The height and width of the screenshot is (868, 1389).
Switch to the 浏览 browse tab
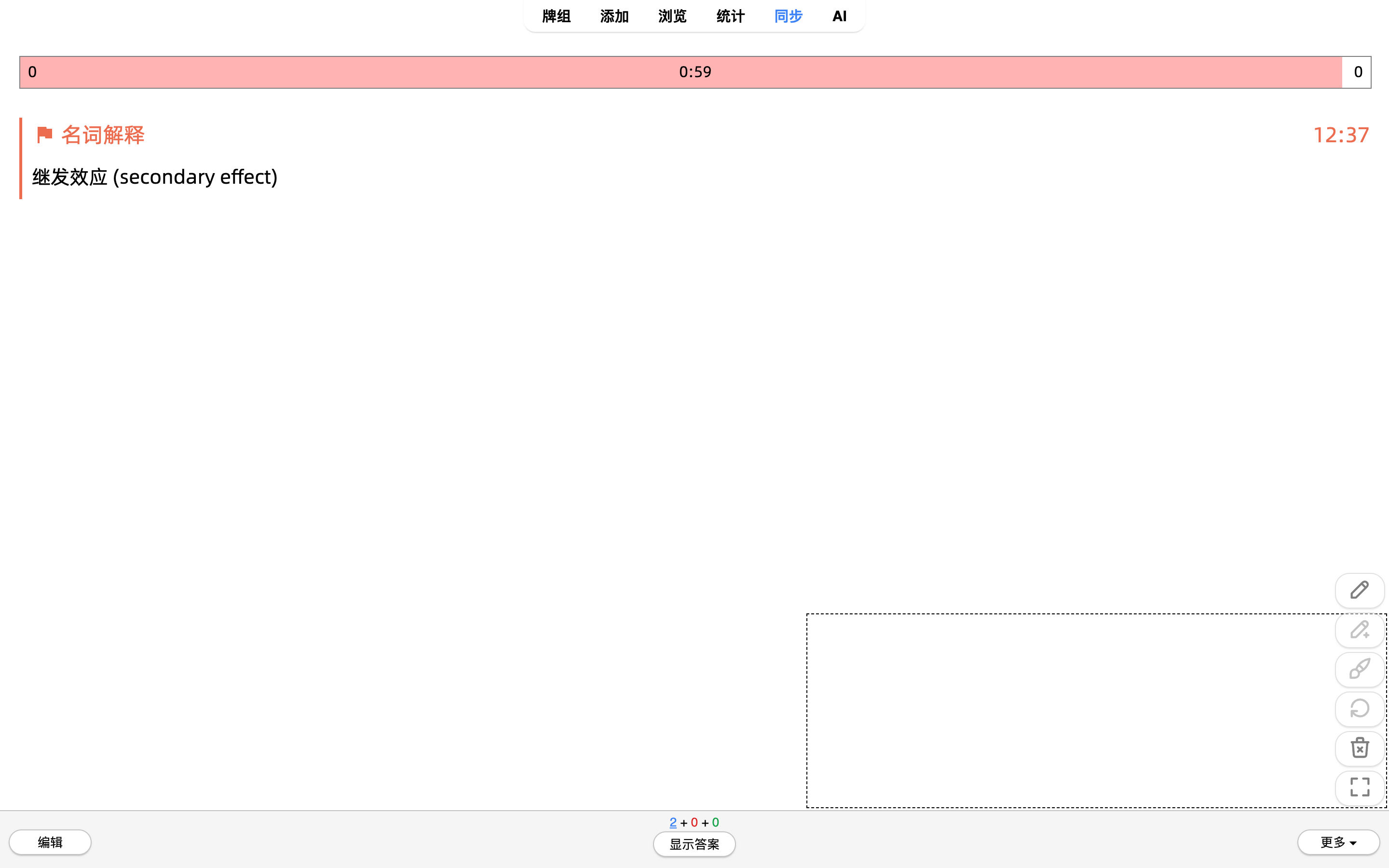pyautogui.click(x=672, y=16)
